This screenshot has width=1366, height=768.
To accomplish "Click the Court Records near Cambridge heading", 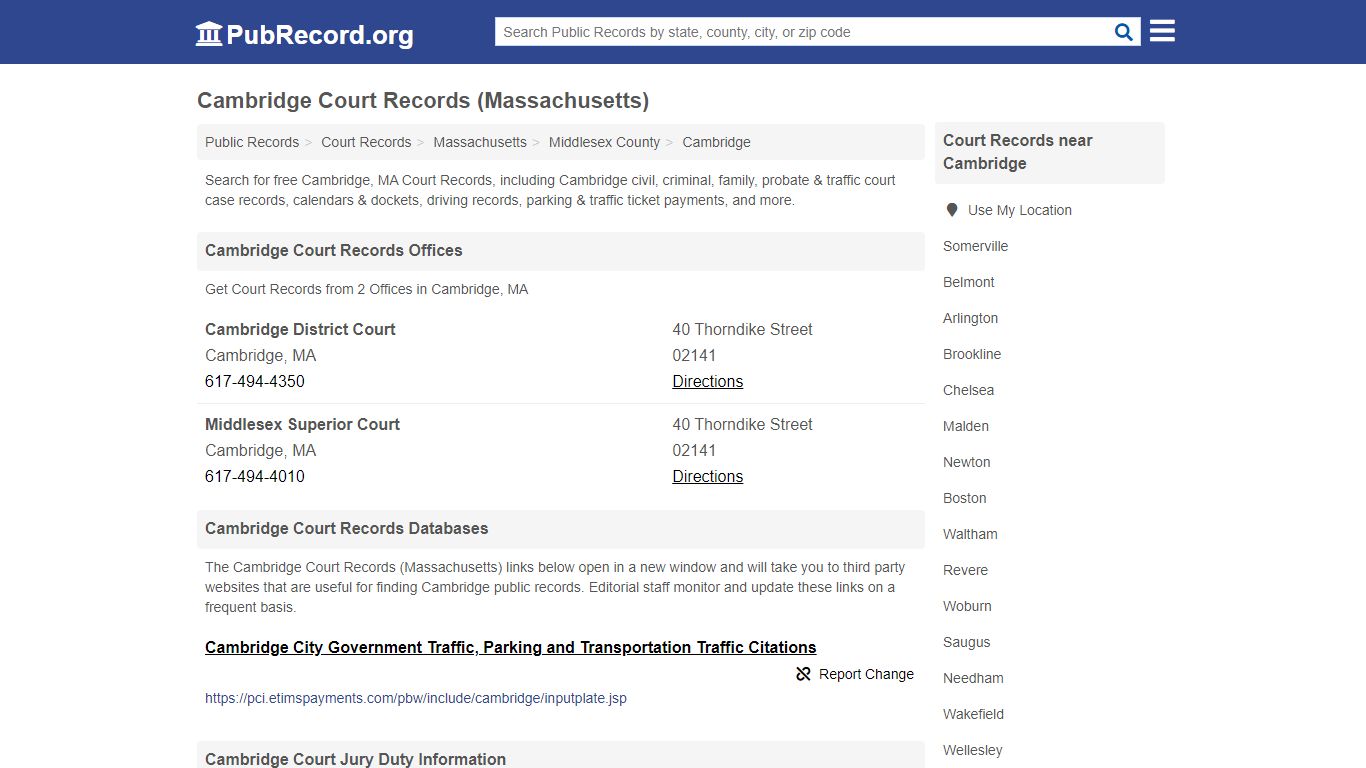I will (x=1017, y=152).
